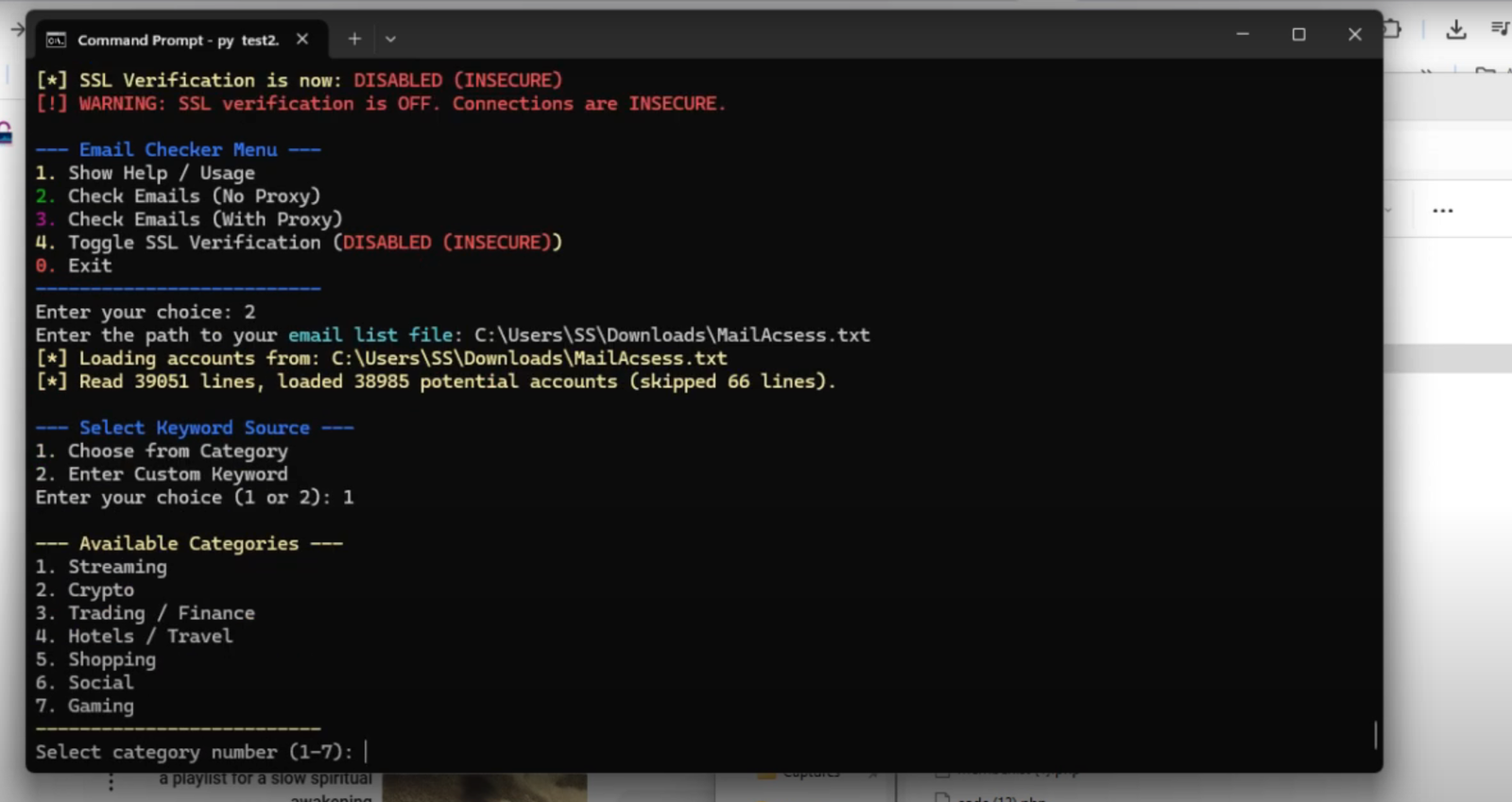This screenshot has width=1512, height=802.
Task: Open the browser extensions puzzle icon
Action: pyautogui.click(x=1392, y=29)
